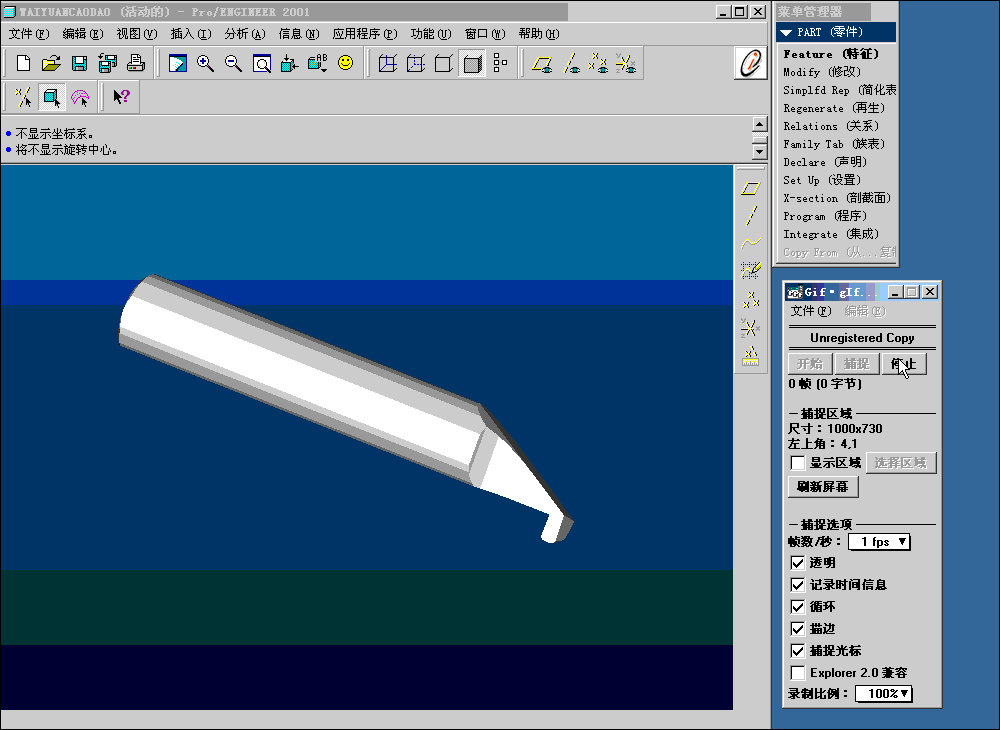This screenshot has width=1000, height=730.
Task: Toggle coordinate systems display in top toolbar
Action: pos(626,63)
